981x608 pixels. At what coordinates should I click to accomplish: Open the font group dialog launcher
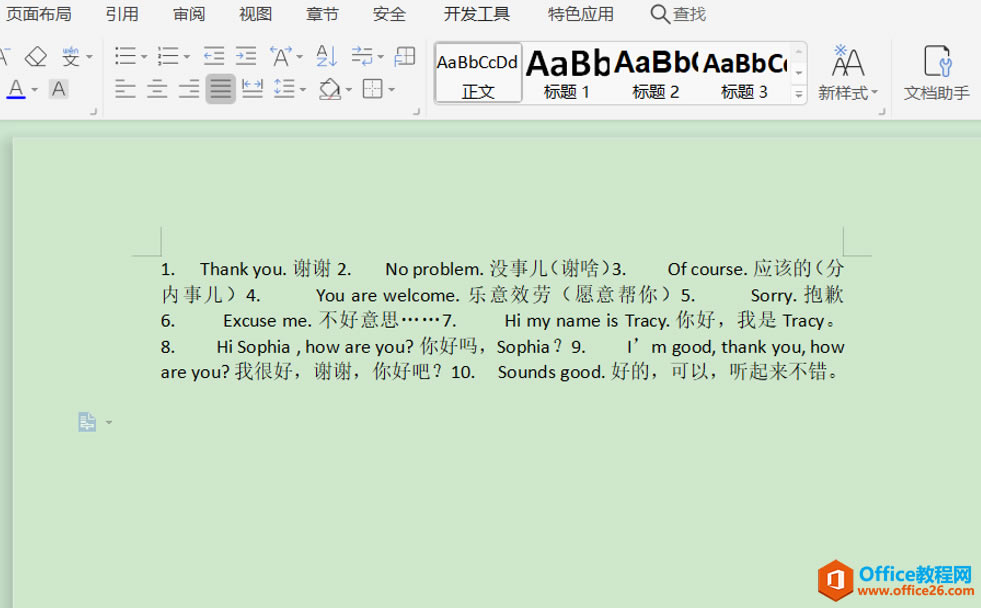coord(94,112)
